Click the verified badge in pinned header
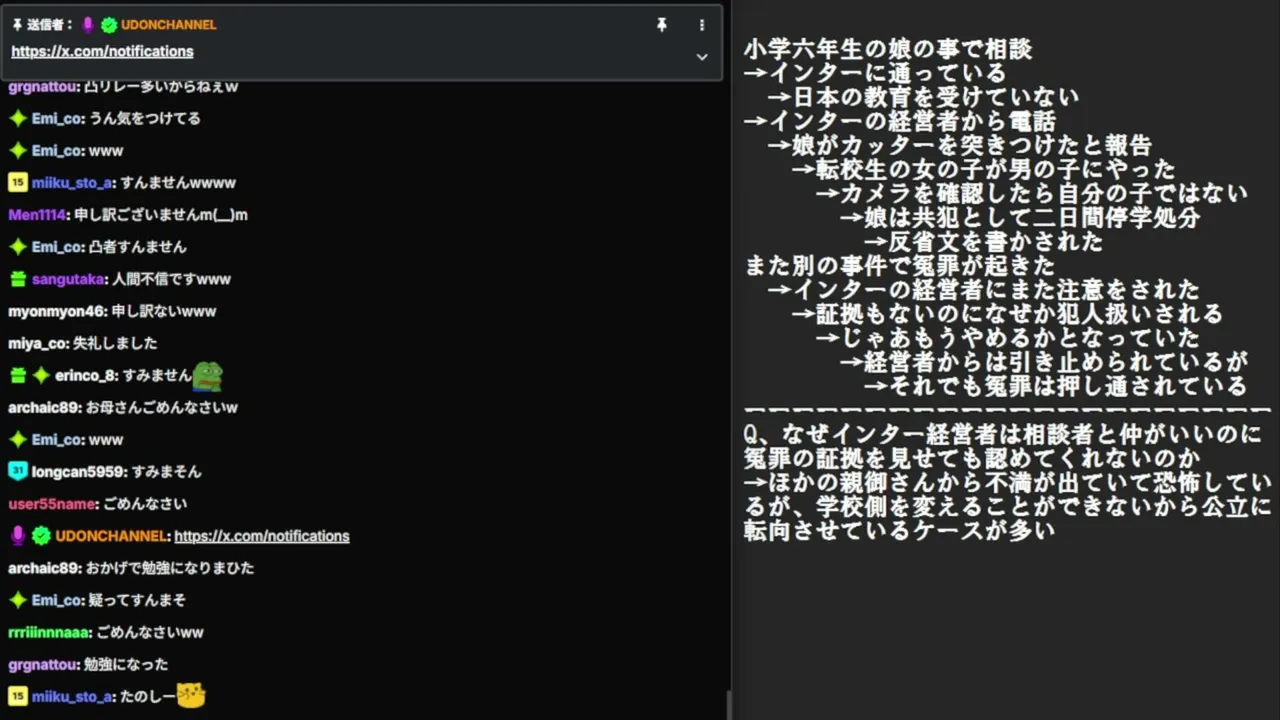Viewport: 1280px width, 720px height. [x=109, y=25]
